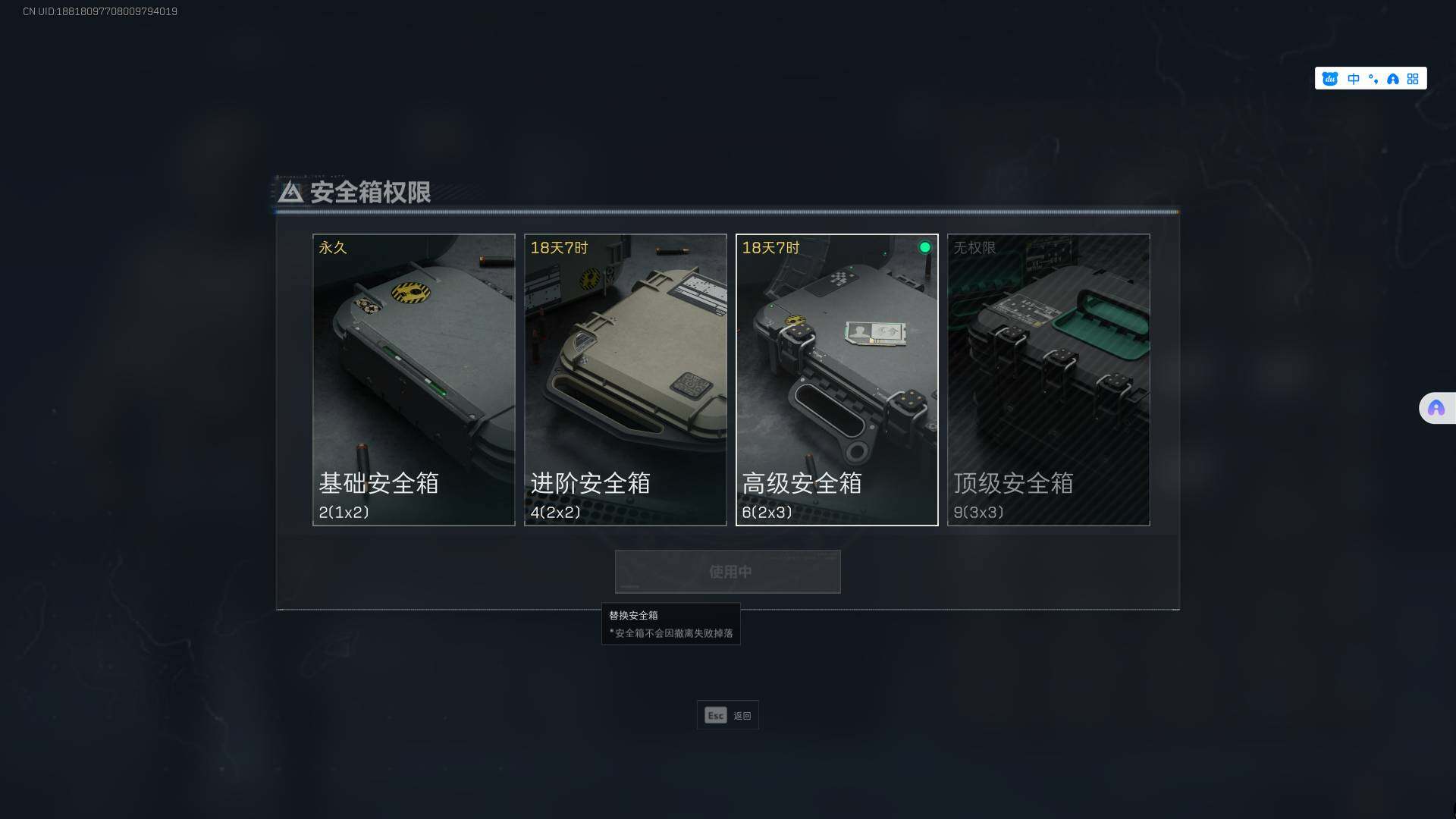The width and height of the screenshot is (1456, 819).
Task: Click the green active indicator on 高级安全箱
Action: point(925,247)
